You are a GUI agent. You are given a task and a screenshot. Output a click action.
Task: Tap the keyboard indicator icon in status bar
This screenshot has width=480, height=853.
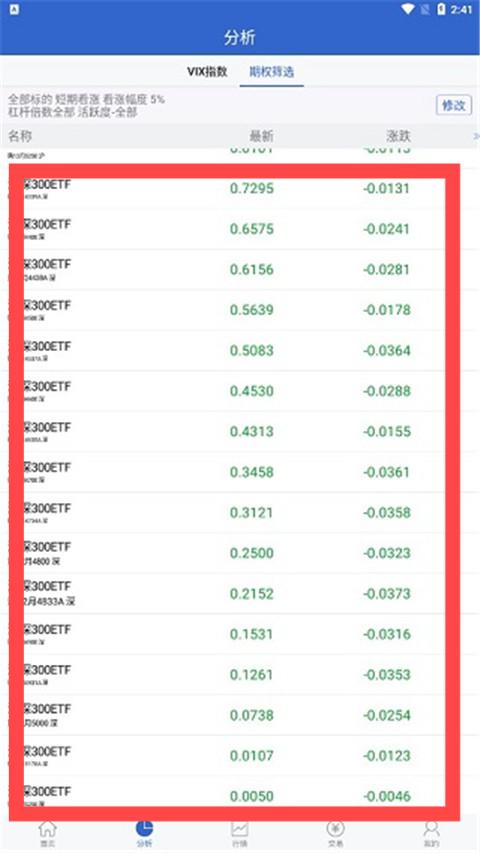click(x=14, y=9)
